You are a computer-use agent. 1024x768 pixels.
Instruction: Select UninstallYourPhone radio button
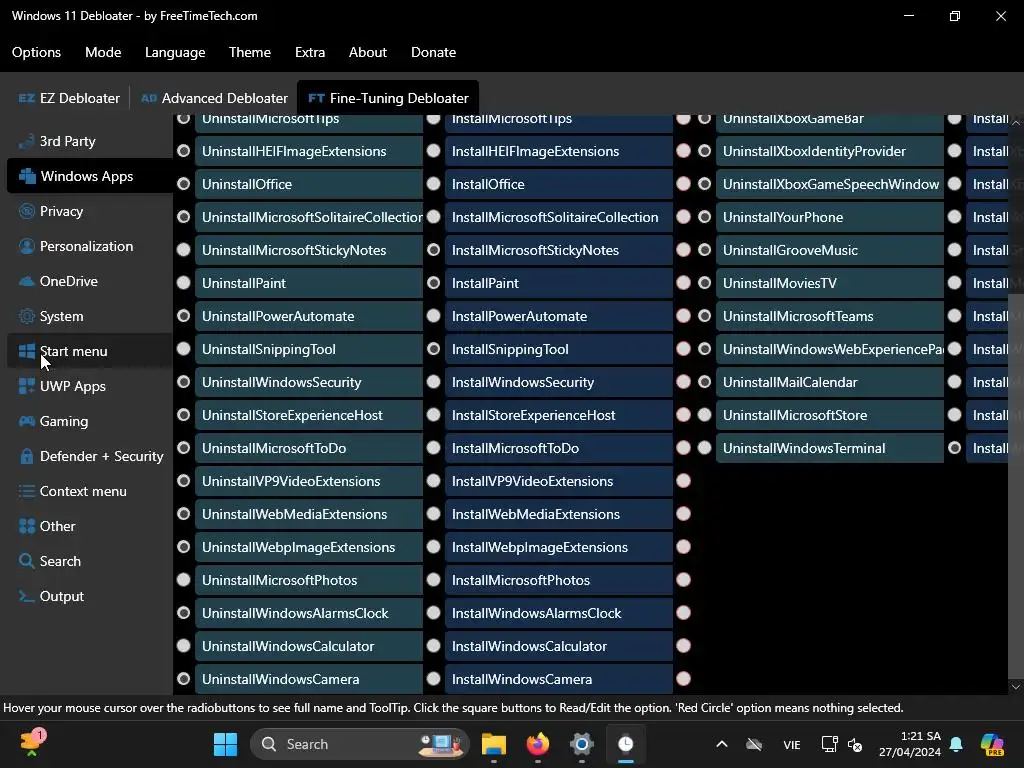(705, 217)
